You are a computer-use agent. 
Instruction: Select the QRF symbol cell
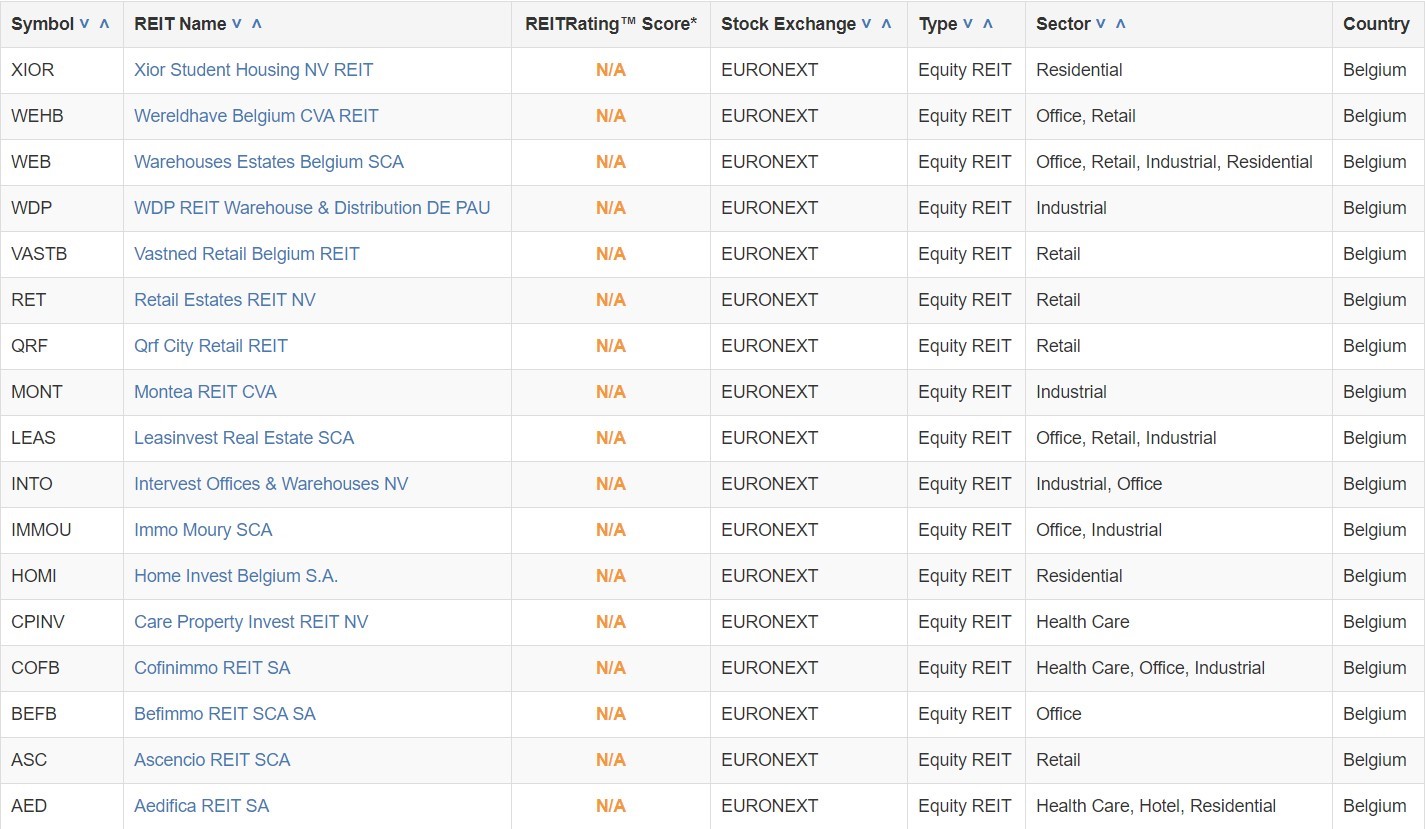click(x=62, y=346)
